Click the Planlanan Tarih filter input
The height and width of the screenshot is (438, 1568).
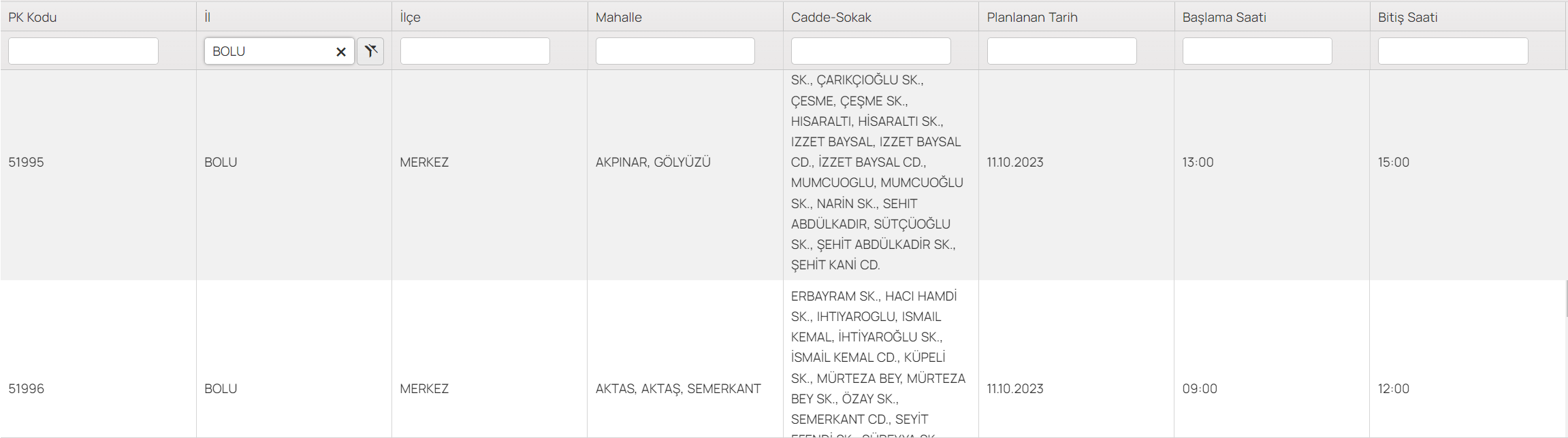(x=1061, y=51)
